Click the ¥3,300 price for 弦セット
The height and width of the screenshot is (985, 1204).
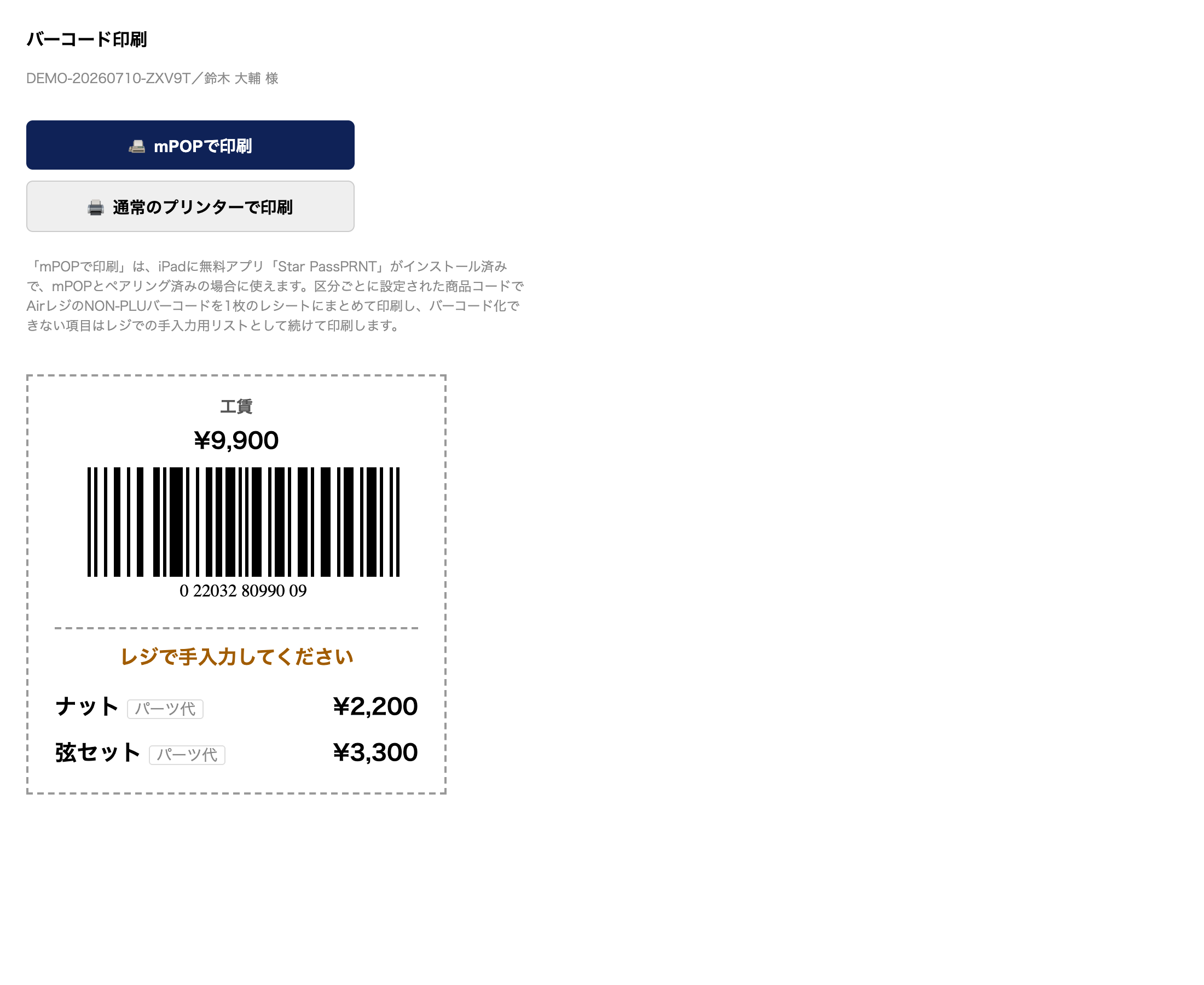(375, 752)
